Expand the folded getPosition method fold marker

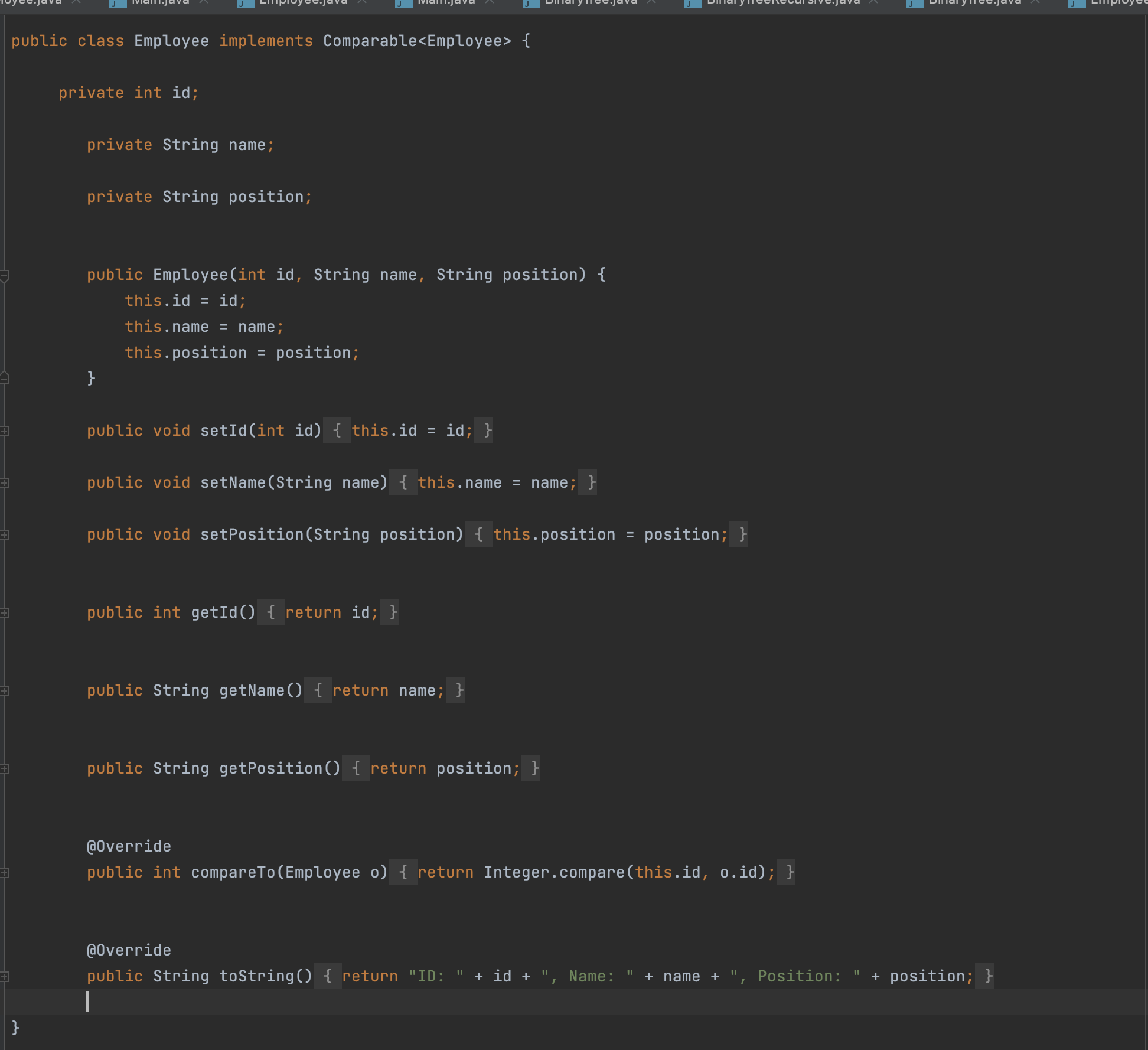[5, 769]
